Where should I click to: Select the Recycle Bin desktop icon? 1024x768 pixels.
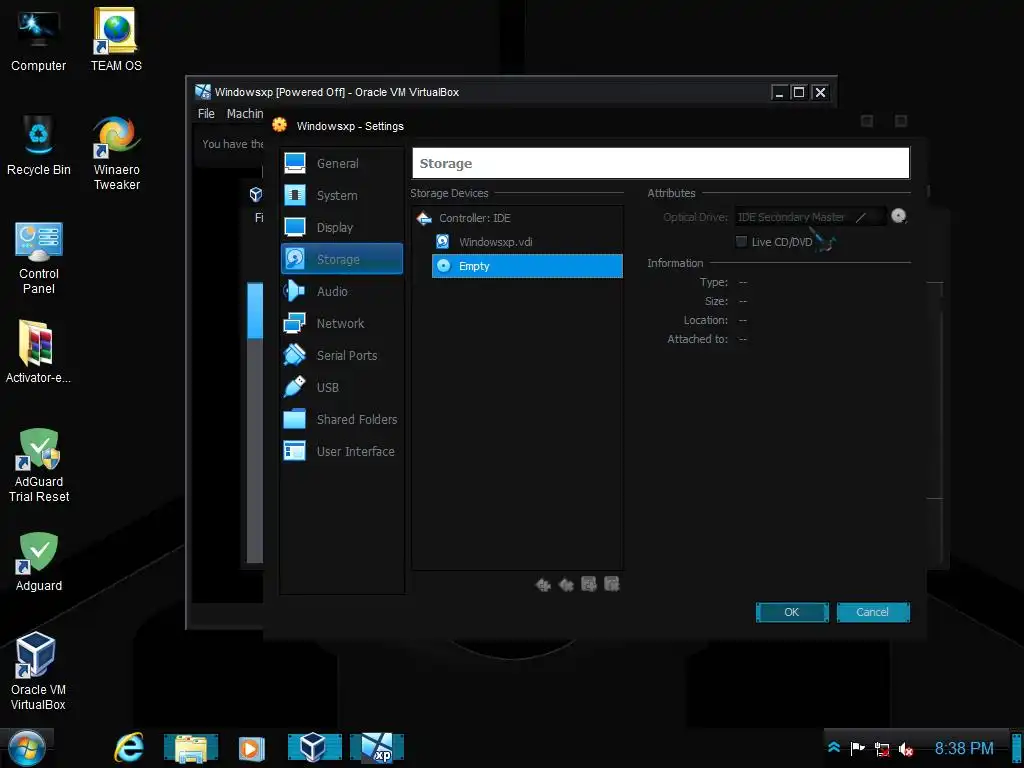[x=39, y=145]
